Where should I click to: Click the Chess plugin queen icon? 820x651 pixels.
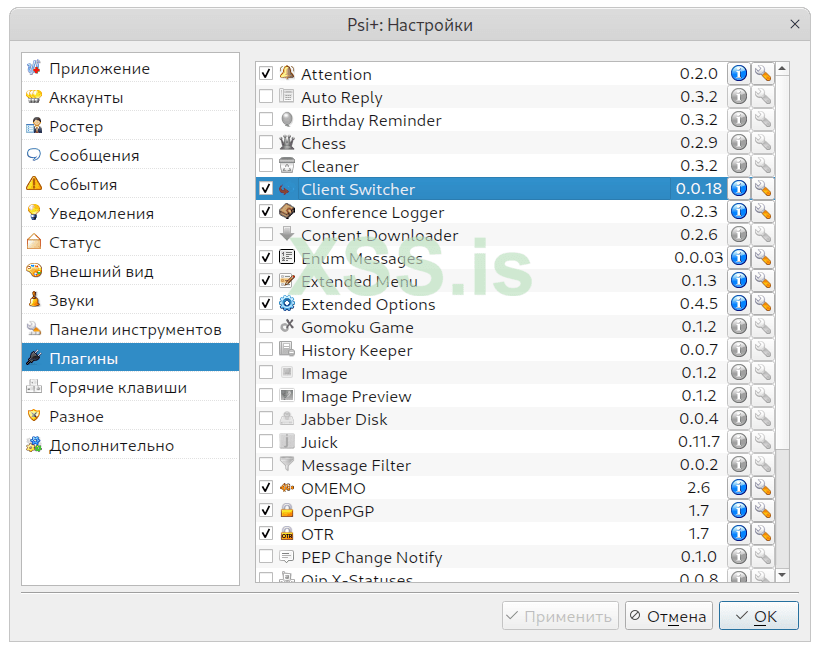[287, 142]
